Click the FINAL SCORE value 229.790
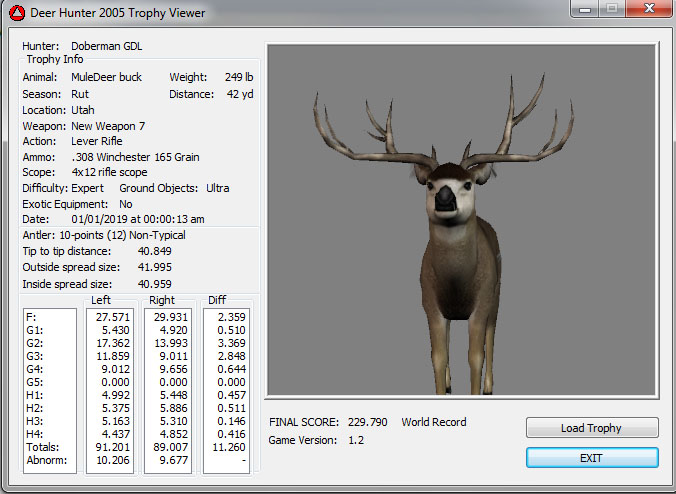This screenshot has width=676, height=494. pyautogui.click(x=368, y=422)
